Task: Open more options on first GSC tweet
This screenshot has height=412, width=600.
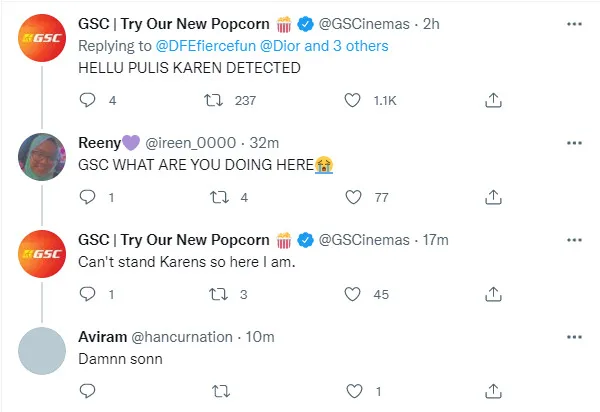Action: point(572,23)
